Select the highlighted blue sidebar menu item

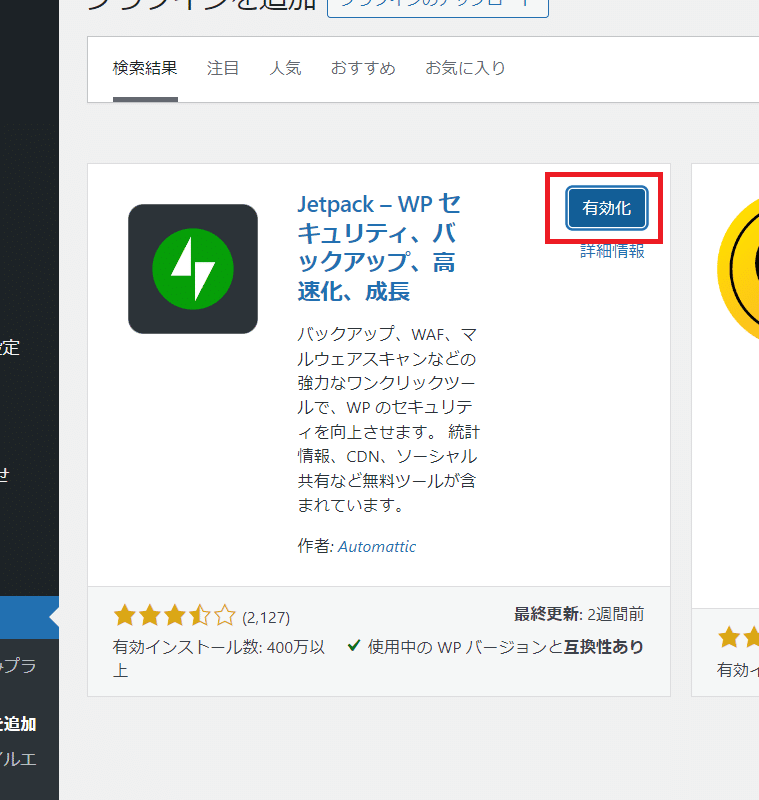coord(29,617)
